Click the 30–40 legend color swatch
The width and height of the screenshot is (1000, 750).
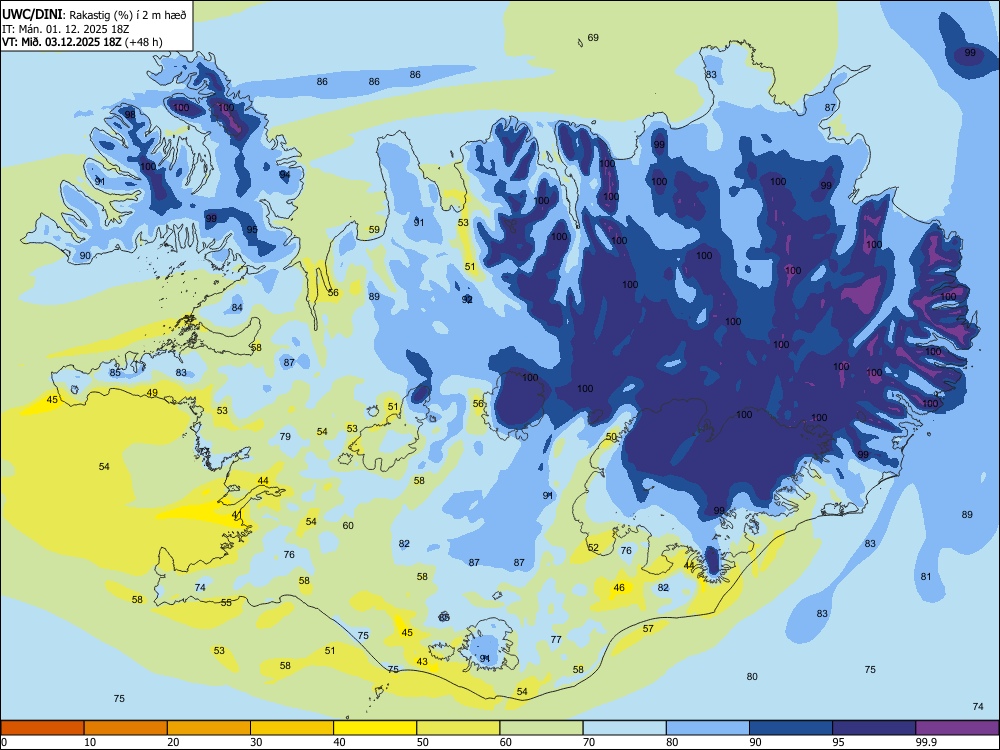click(x=292, y=728)
